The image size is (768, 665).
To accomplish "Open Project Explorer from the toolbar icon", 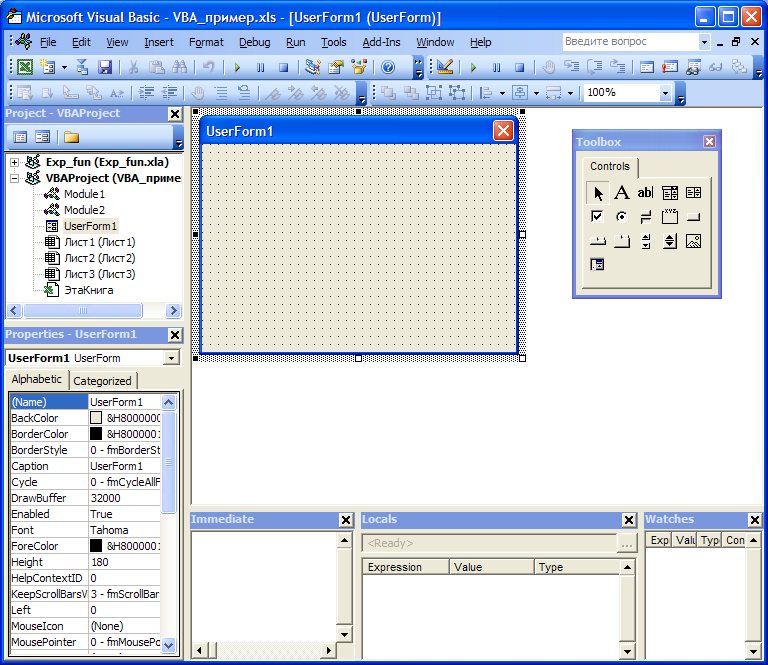I will click(312, 67).
